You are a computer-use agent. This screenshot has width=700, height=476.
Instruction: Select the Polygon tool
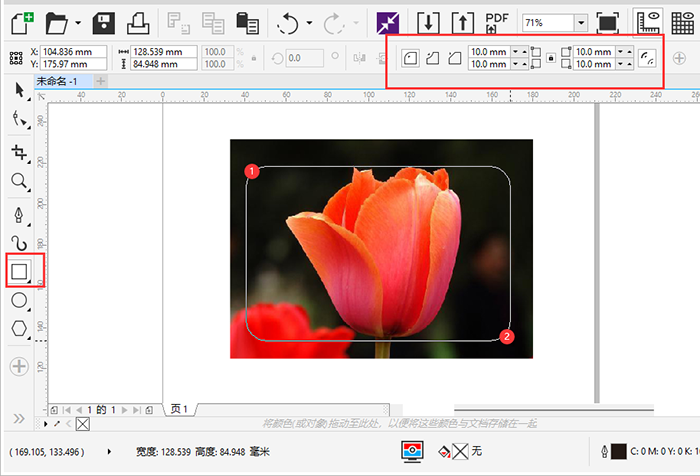[19, 328]
